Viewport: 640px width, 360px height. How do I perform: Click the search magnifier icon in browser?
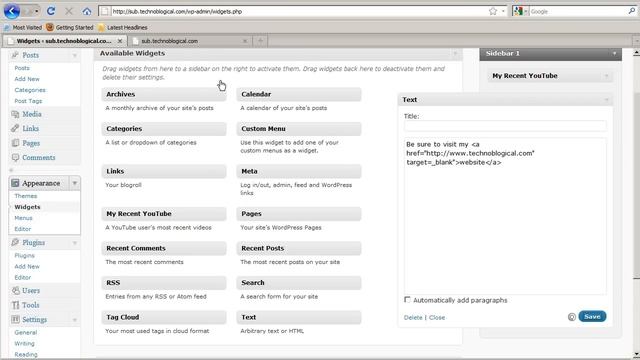pyautogui.click(x=632, y=11)
